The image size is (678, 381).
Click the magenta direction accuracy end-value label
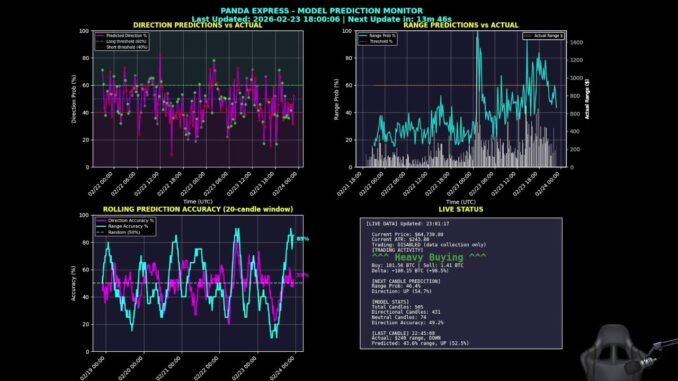(302, 275)
